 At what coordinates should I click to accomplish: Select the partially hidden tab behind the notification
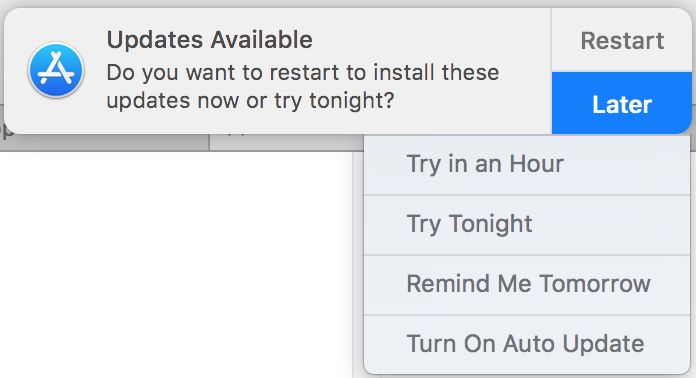(x=286, y=142)
